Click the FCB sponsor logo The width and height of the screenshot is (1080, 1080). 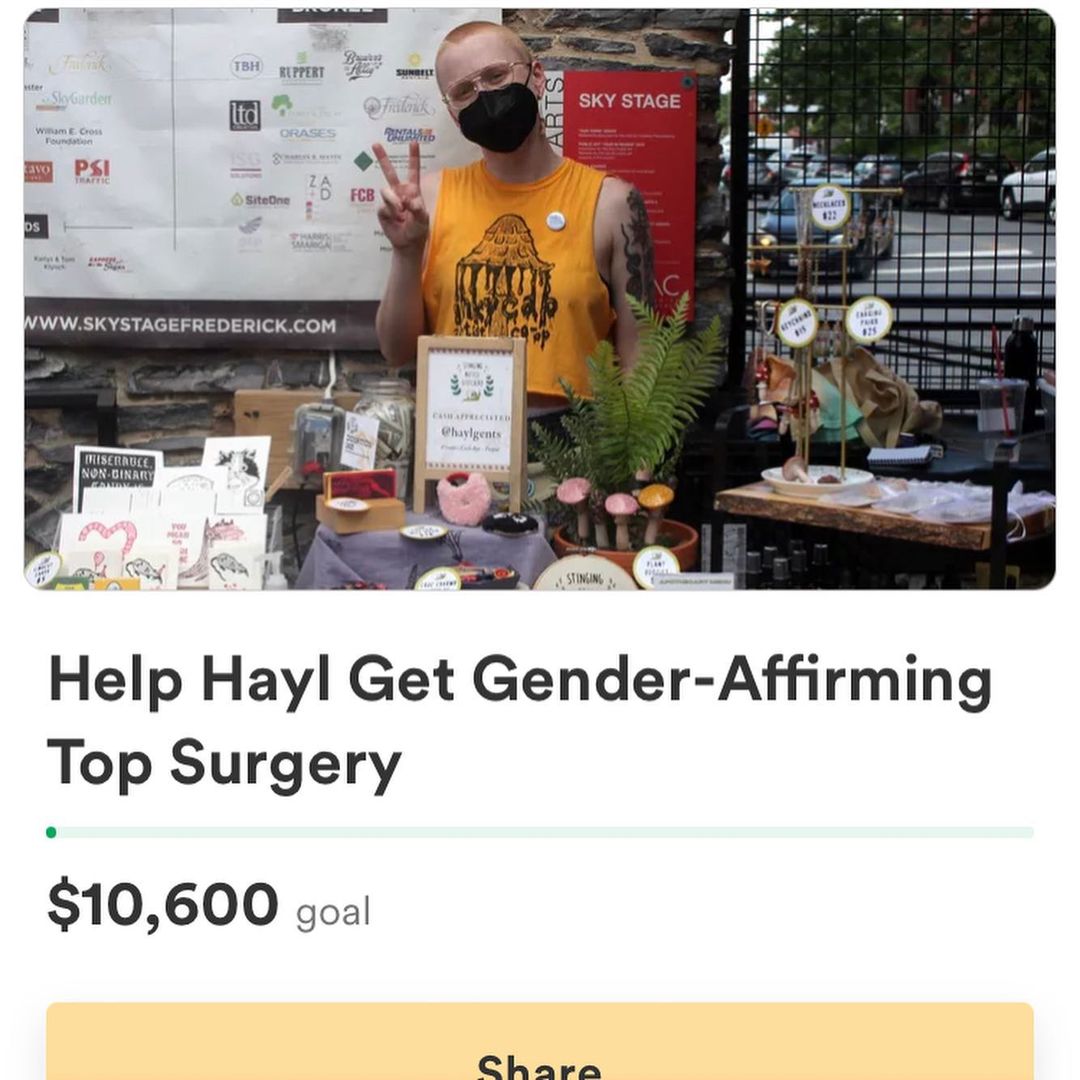[362, 196]
